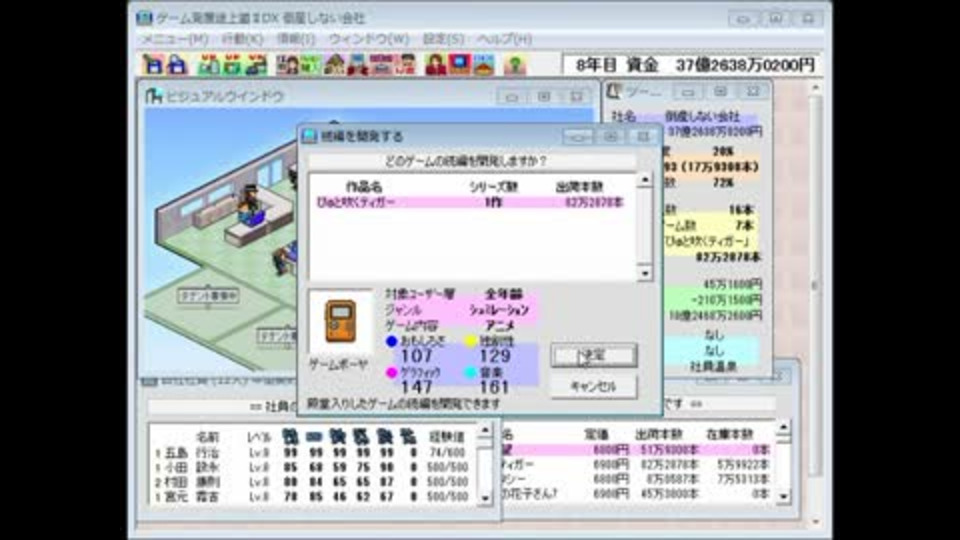Click the first floppy disk save icon
The width and height of the screenshot is (960, 540).
(x=153, y=64)
